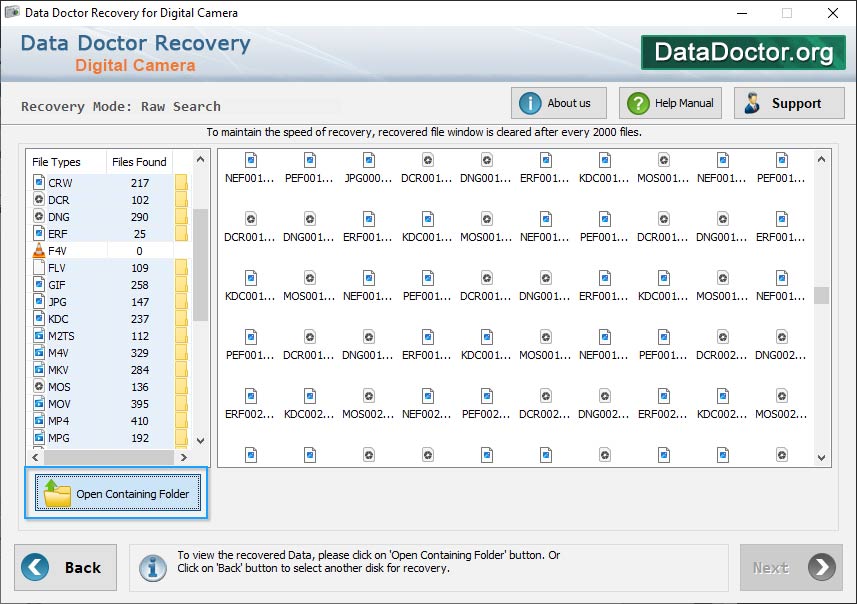857x604 pixels.
Task: Click the GIF file type icon
Action: point(39,284)
